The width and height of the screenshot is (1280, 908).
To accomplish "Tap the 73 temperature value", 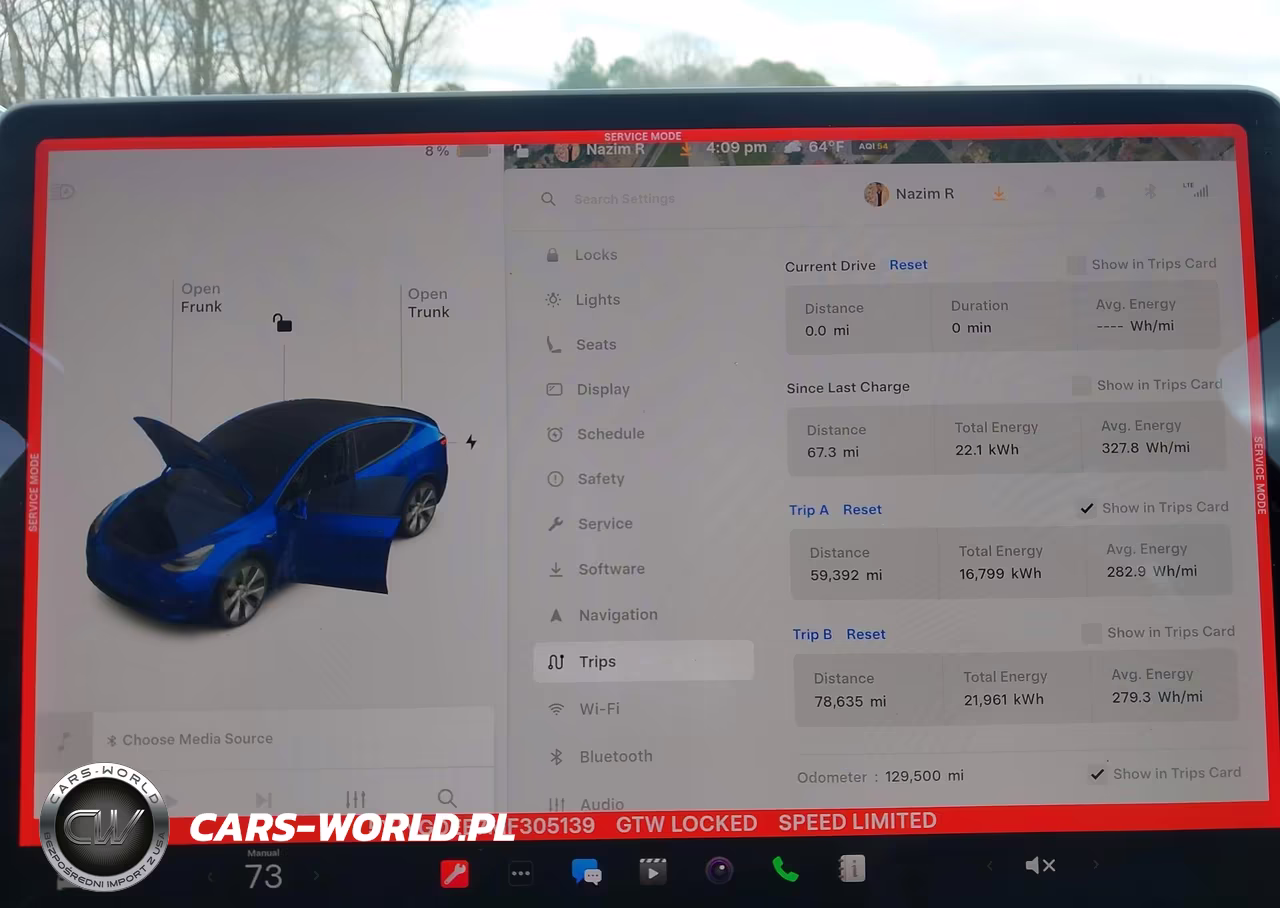I will coord(264,877).
